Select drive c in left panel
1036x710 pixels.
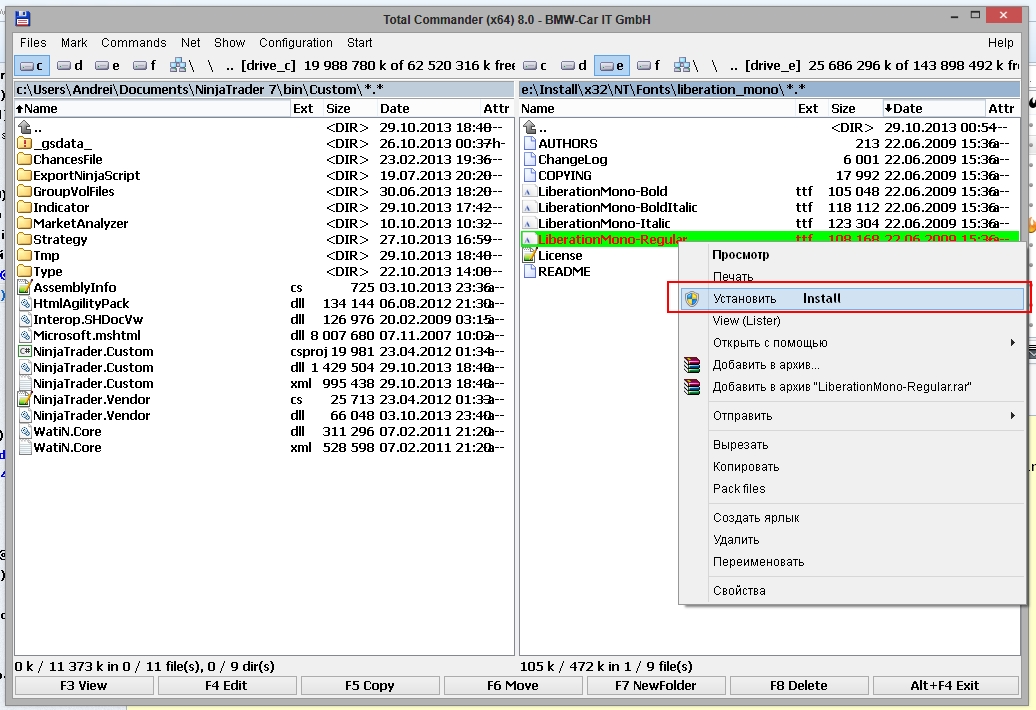pos(32,65)
